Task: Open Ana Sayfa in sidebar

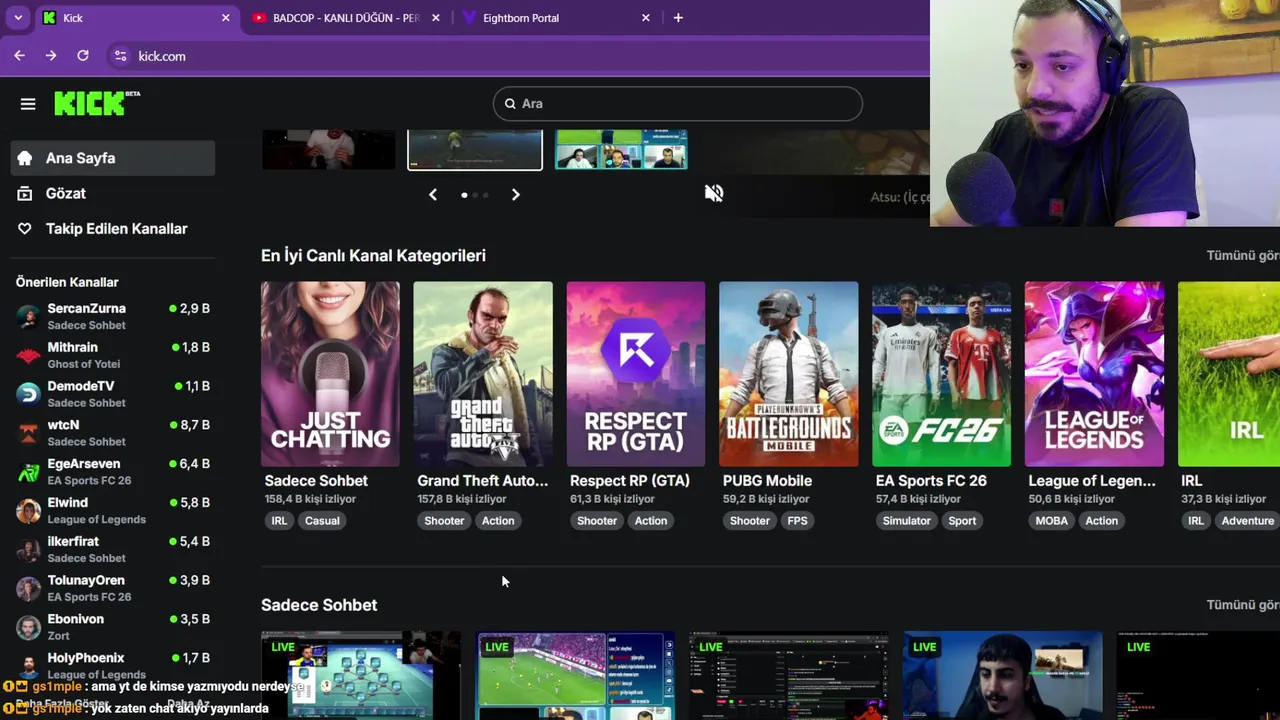Action: 113,158
